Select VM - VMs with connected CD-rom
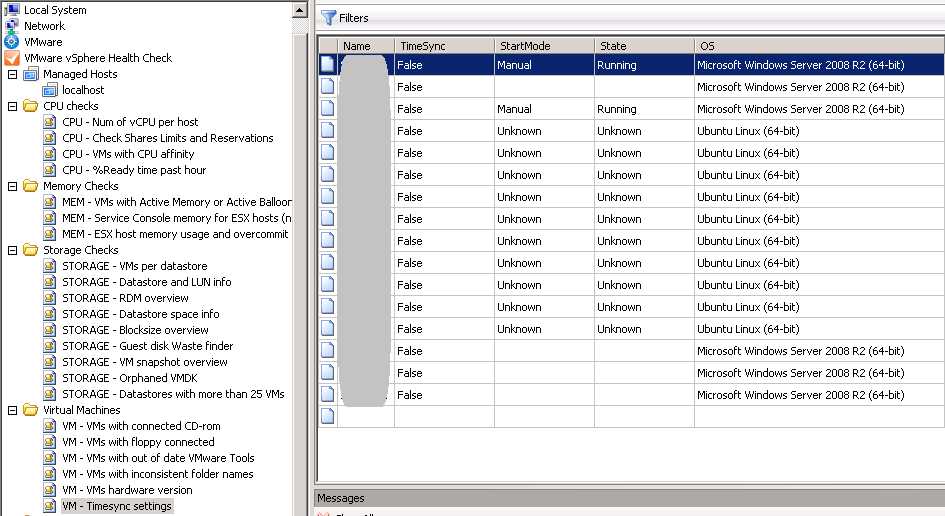This screenshot has height=516, width=945. tap(141, 426)
